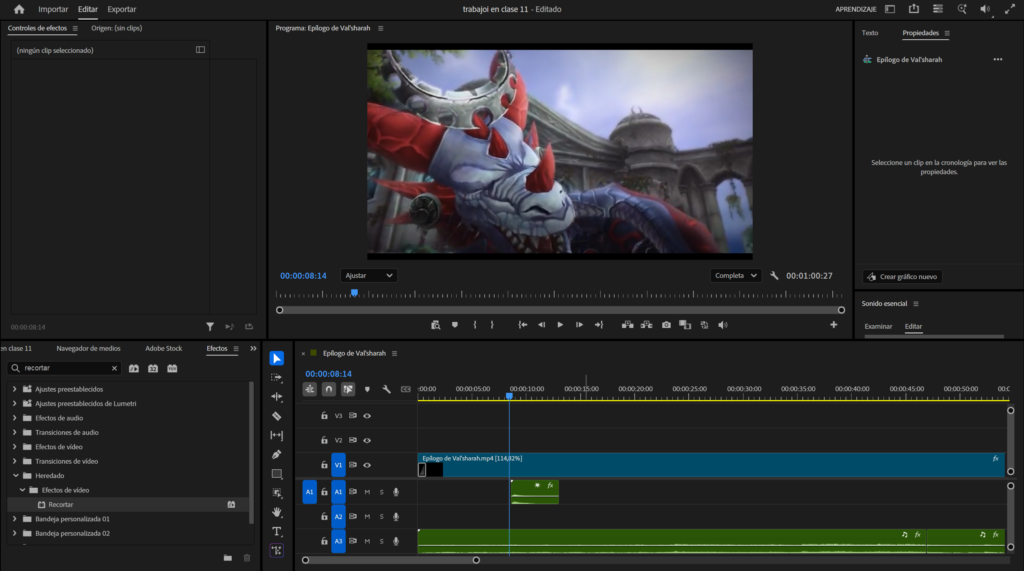Click the Lift button
The height and width of the screenshot is (571, 1024).
pos(628,325)
